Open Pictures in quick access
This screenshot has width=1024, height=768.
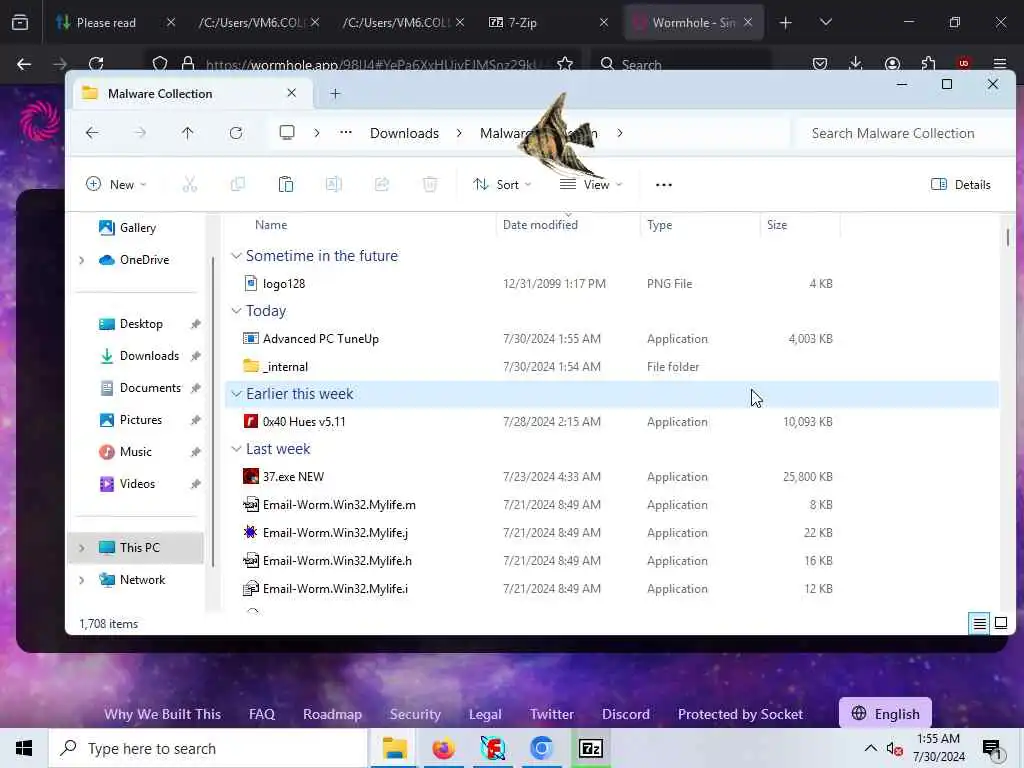140,420
